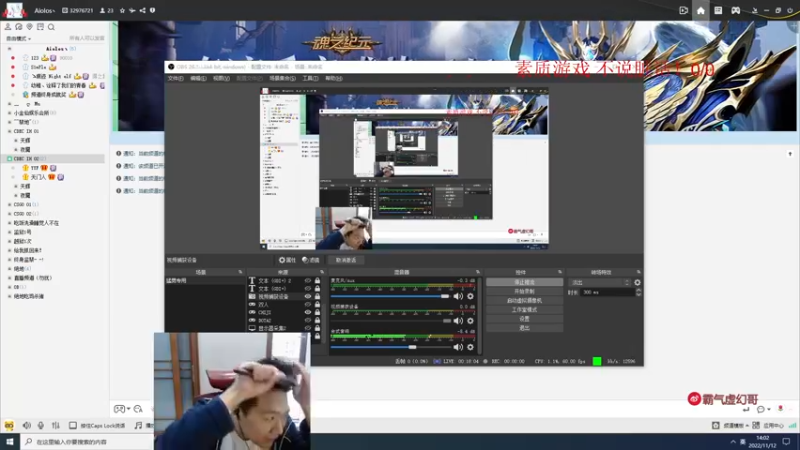
Task: Collapse the CSEC IX 02 channel node
Action: (x=9, y=159)
